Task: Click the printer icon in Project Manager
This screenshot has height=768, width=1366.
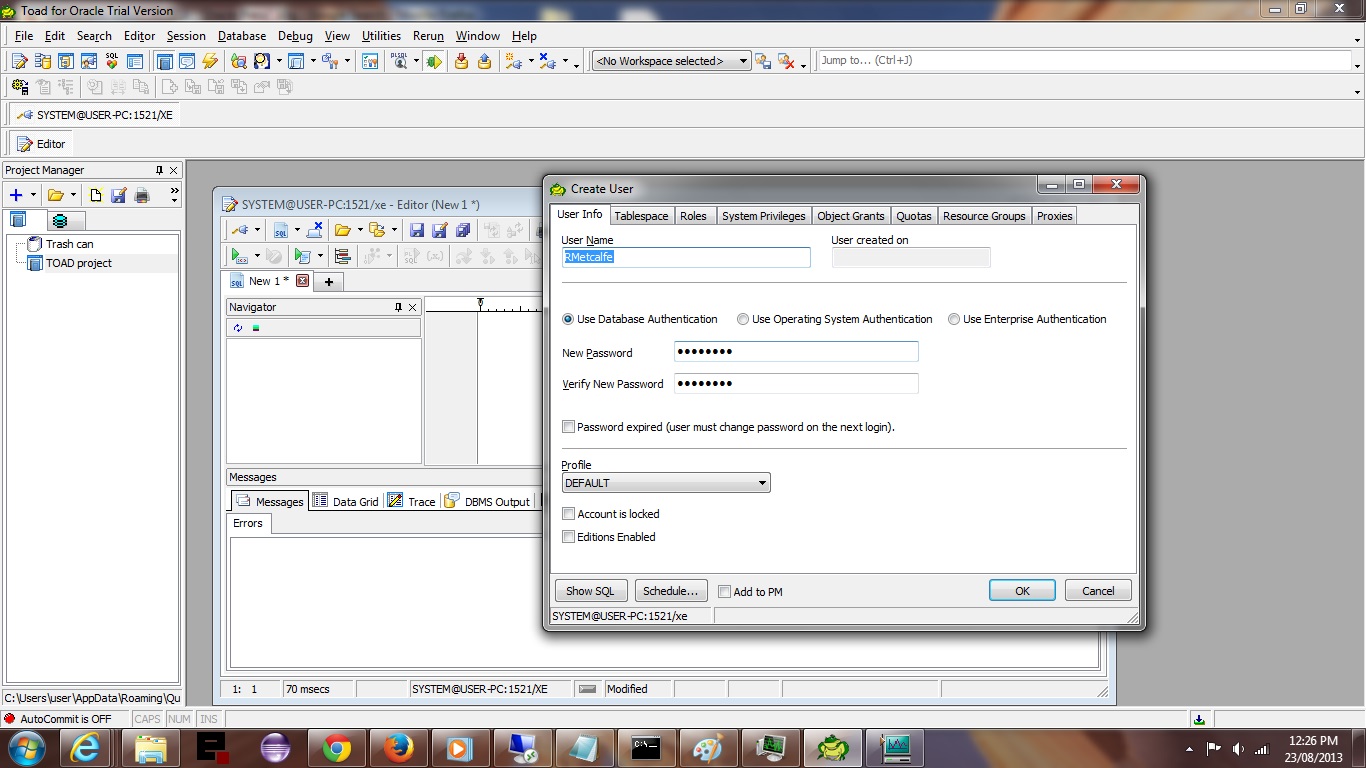Action: [142, 195]
